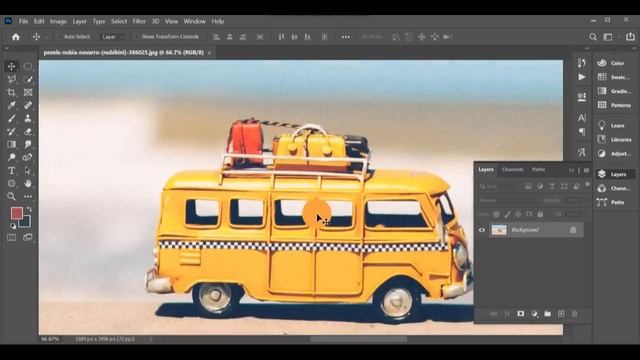This screenshot has width=640, height=360.
Task: Open the layer blending mode dropdown
Action: 508,200
